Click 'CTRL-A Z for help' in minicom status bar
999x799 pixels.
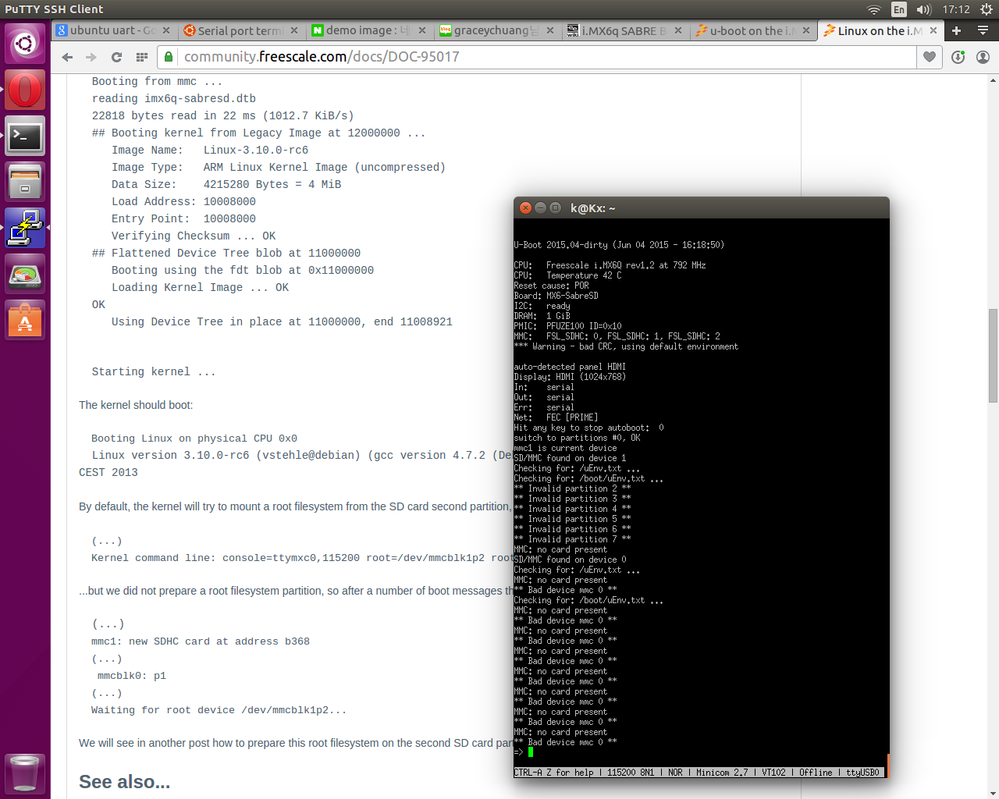tap(554, 772)
